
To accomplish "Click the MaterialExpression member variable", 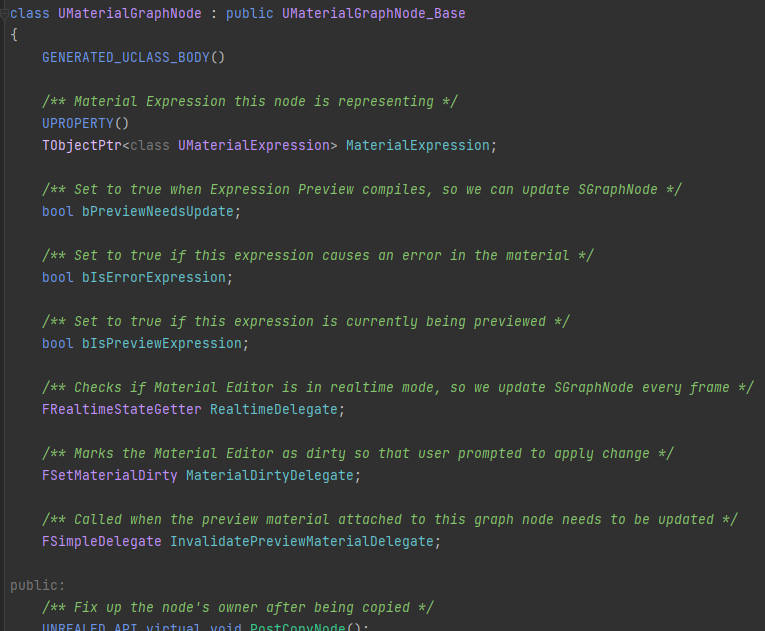I will click(417, 145).
